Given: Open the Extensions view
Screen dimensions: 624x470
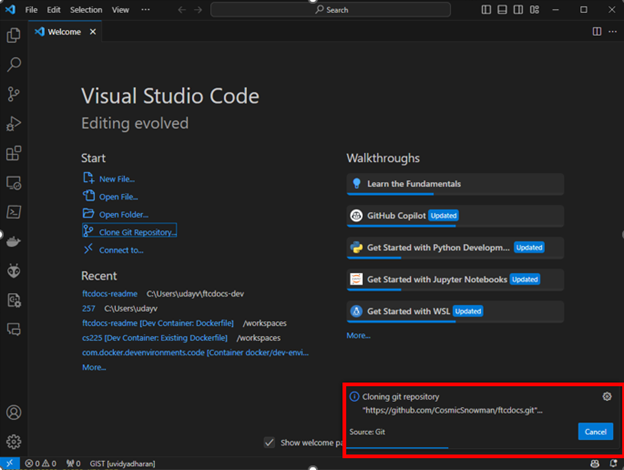Looking at the screenshot, I should point(14,153).
